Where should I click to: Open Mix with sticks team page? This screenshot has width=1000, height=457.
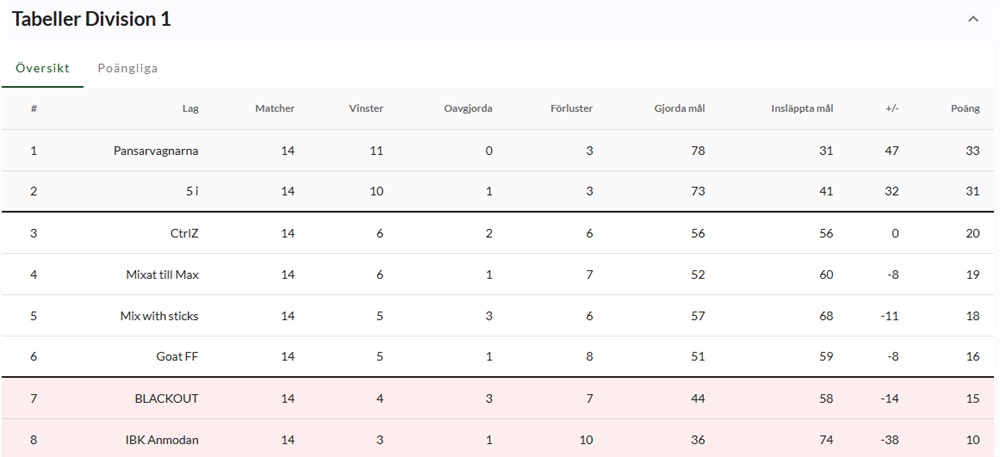click(x=159, y=316)
